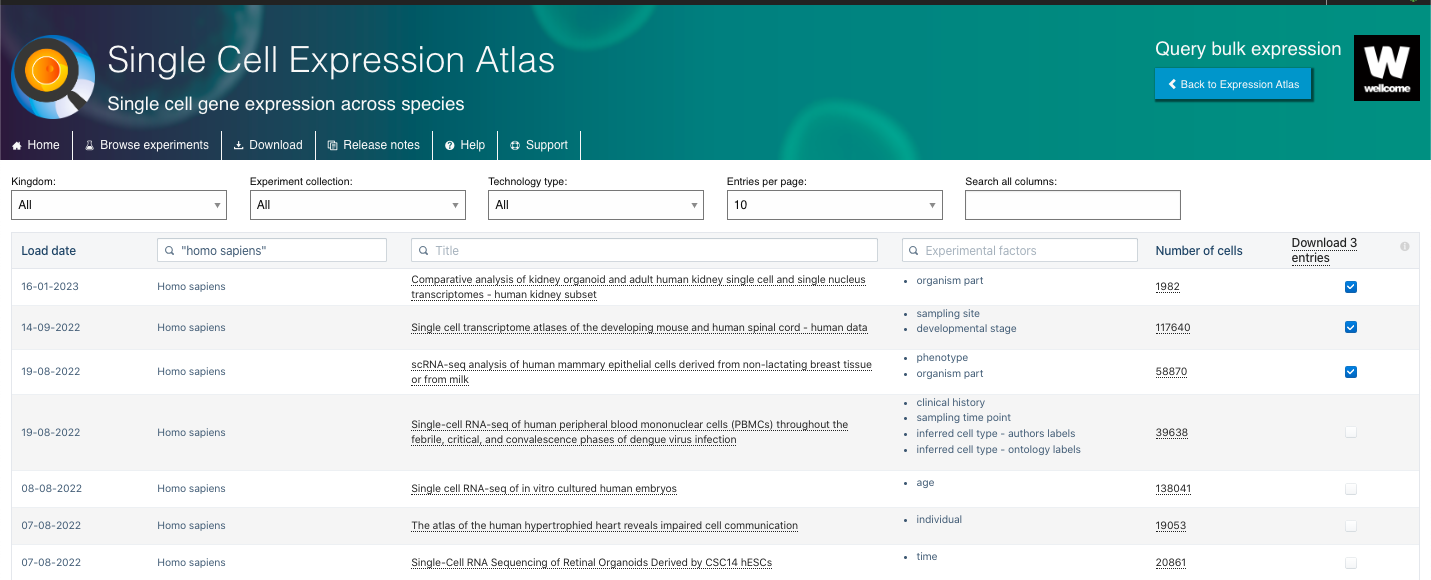1431x580 pixels.
Task: Uncheck the kidney organoid experiment download checkbox
Action: (1351, 287)
